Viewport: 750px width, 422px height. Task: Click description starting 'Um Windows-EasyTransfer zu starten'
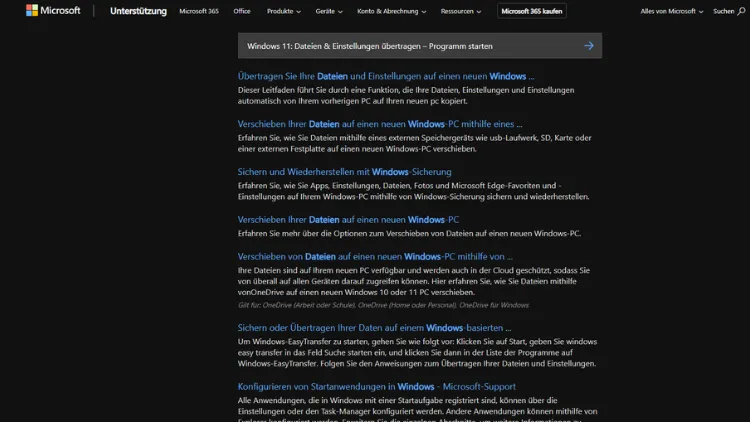tap(418, 353)
